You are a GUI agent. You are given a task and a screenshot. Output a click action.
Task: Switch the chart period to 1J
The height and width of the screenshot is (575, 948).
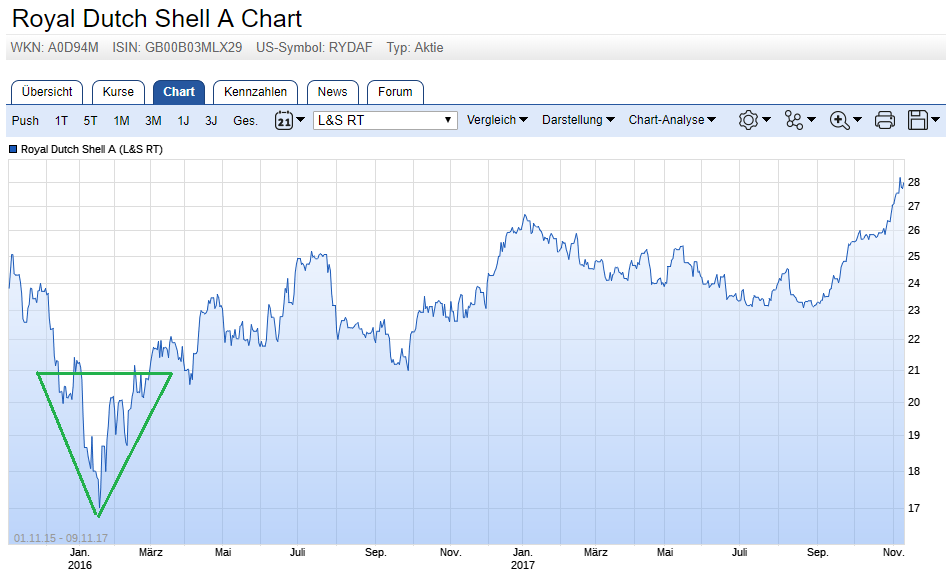183,120
